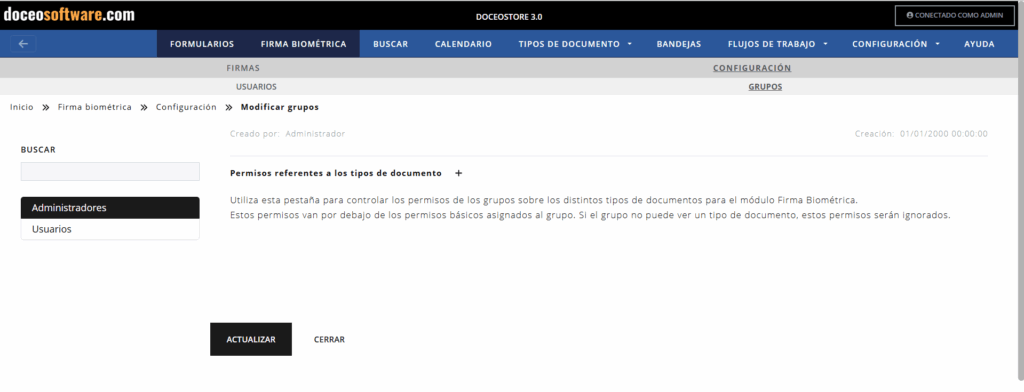Switch to the Usuarios sub-tab

pyautogui.click(x=256, y=86)
